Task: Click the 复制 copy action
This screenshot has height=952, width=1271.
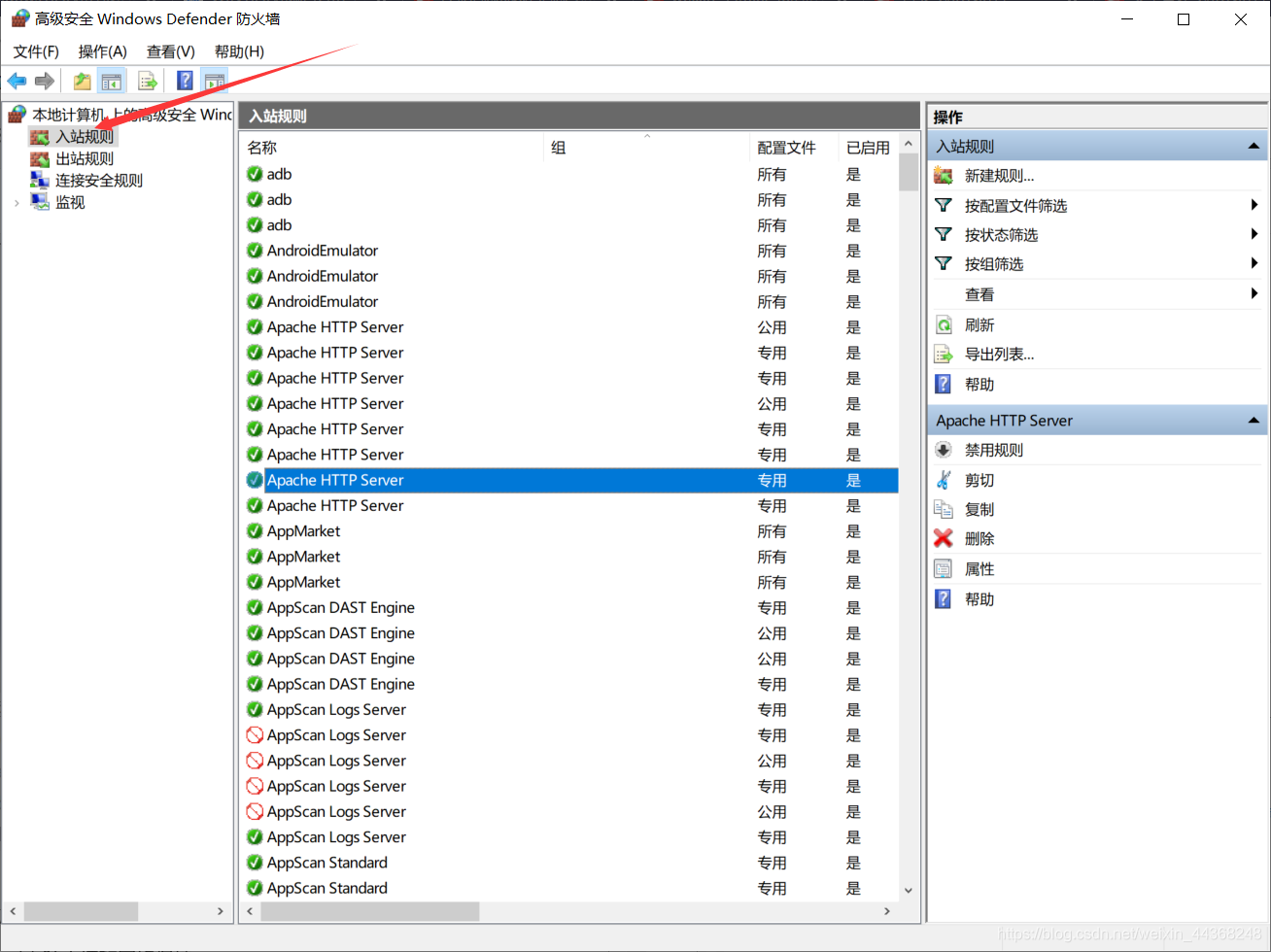Action: (x=979, y=510)
